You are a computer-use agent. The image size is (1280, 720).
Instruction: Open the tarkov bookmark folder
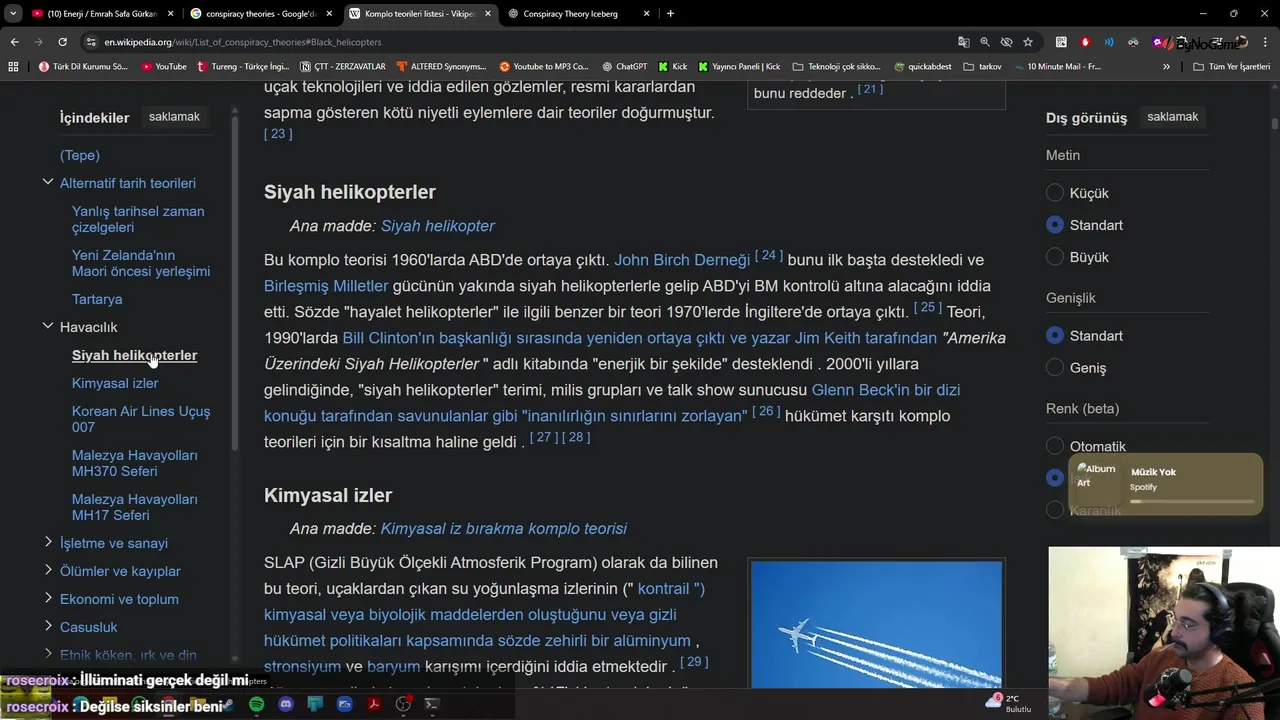tap(982, 66)
